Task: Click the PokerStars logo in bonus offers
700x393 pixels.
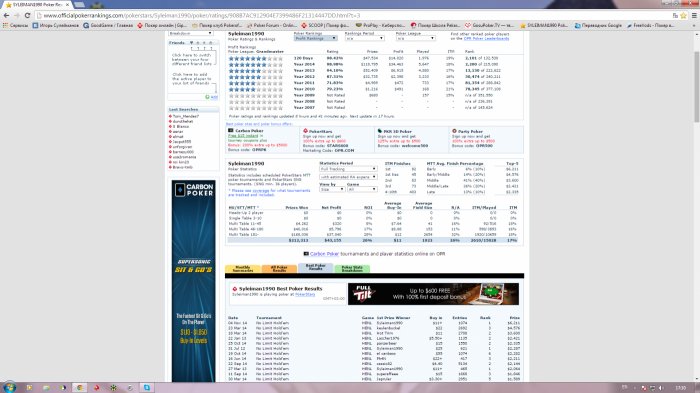Action: tap(305, 131)
